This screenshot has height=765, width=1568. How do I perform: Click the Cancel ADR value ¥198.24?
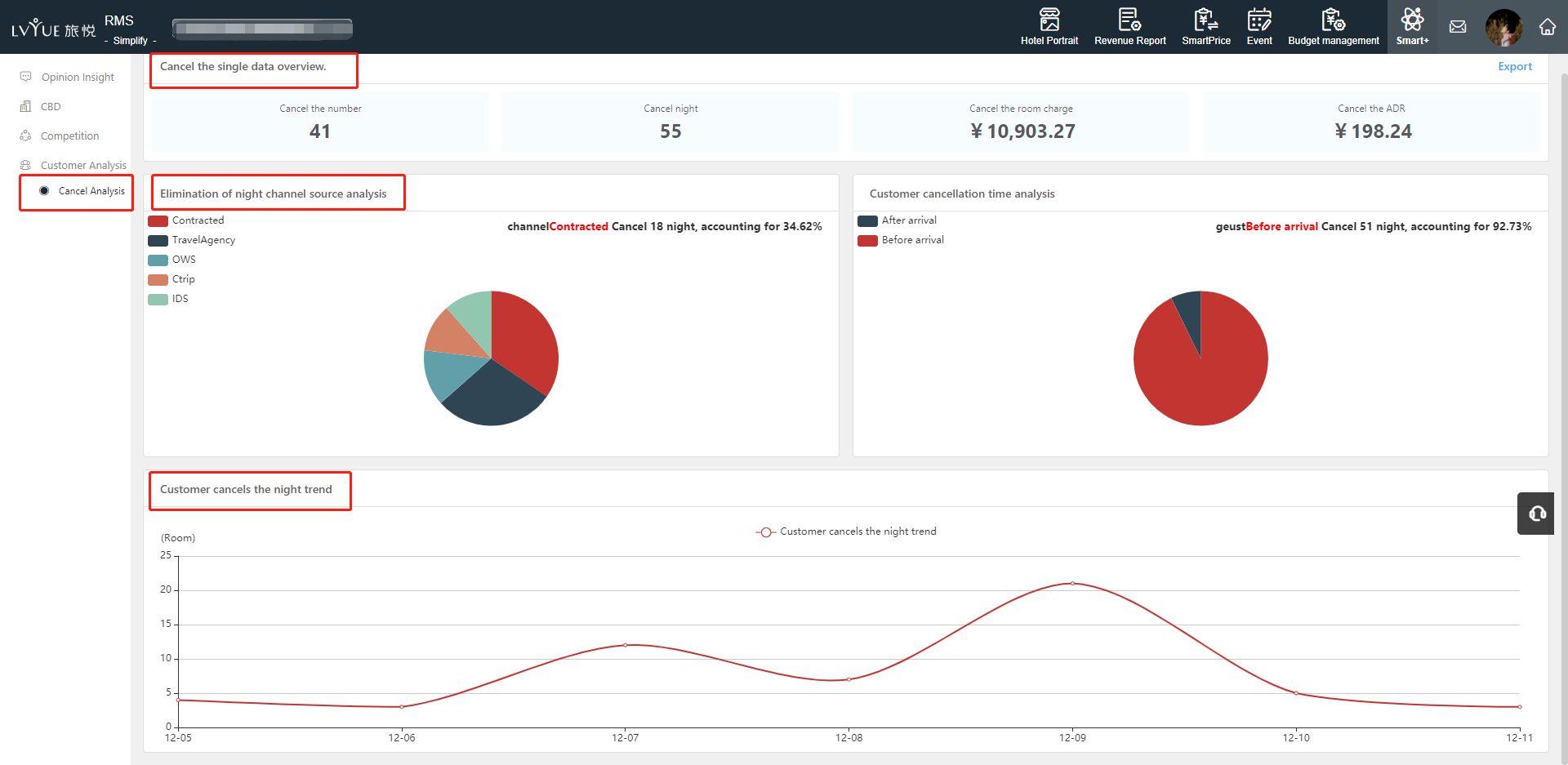[1373, 131]
